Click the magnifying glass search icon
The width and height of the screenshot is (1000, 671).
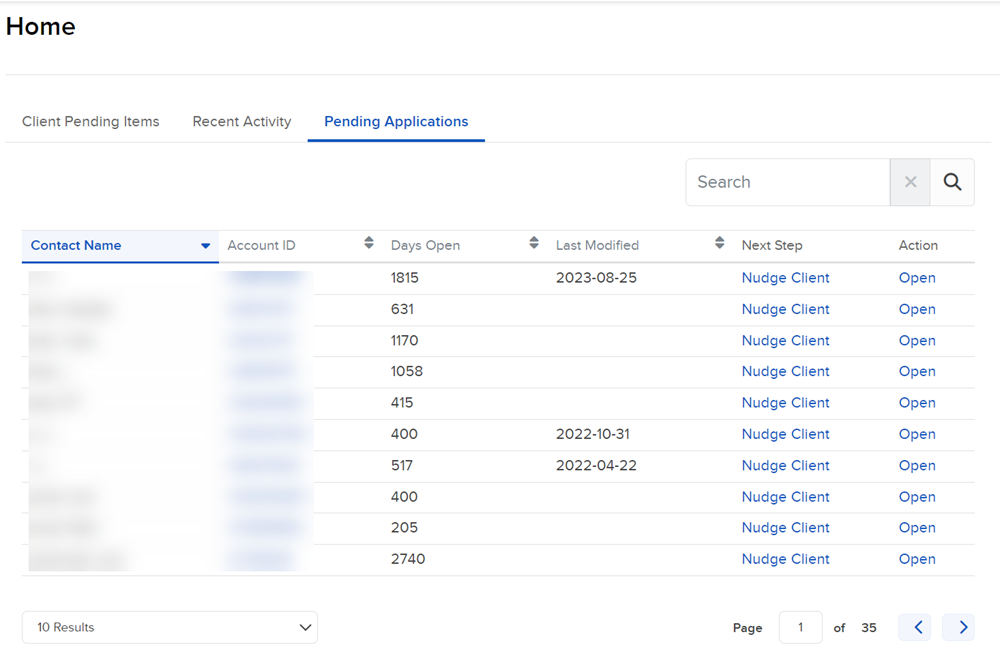coord(952,182)
